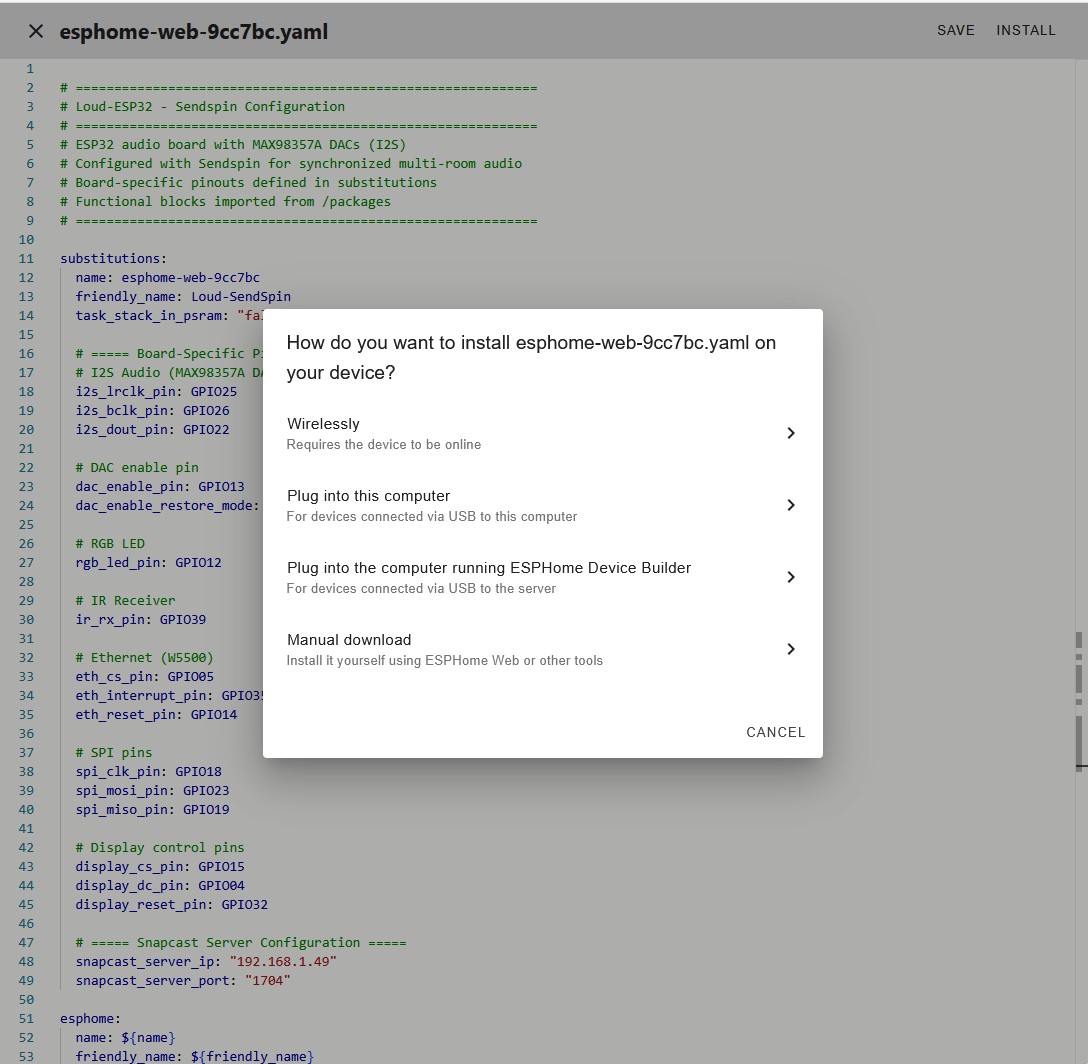This screenshot has height=1064, width=1088.
Task: Choose Manual download option
Action: (x=543, y=650)
